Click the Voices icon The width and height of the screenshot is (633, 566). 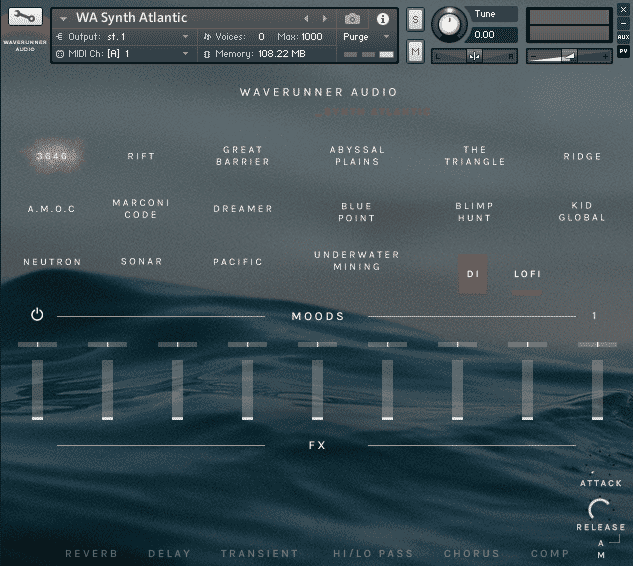pyautogui.click(x=207, y=37)
